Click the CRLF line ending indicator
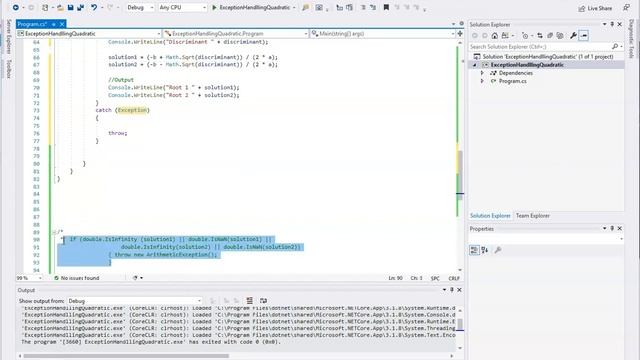 coord(454,278)
